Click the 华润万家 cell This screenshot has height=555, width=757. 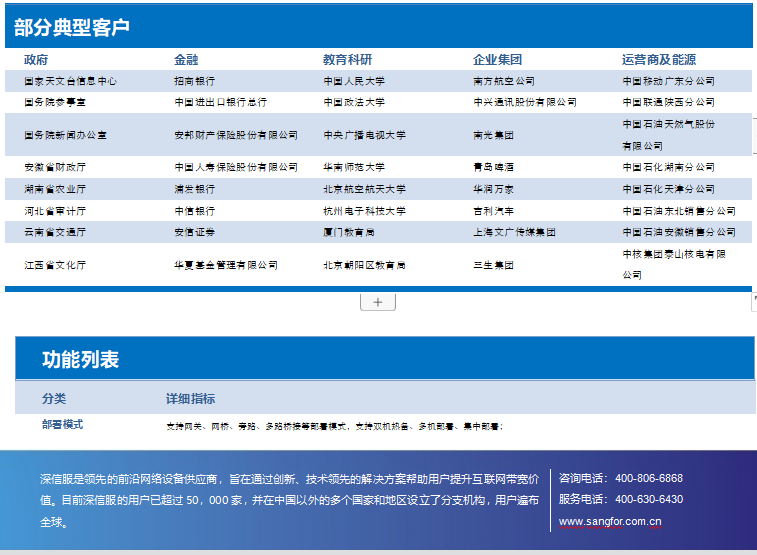coord(493,189)
